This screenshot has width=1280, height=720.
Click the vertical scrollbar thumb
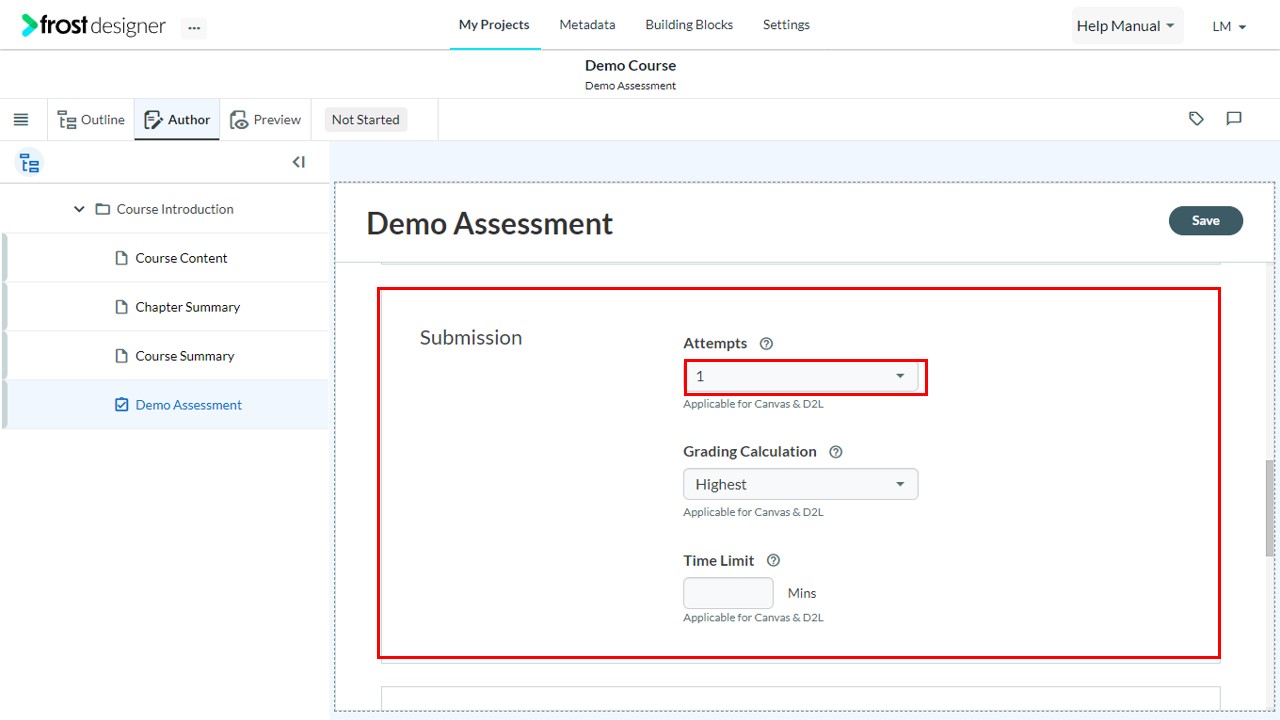click(1270, 508)
